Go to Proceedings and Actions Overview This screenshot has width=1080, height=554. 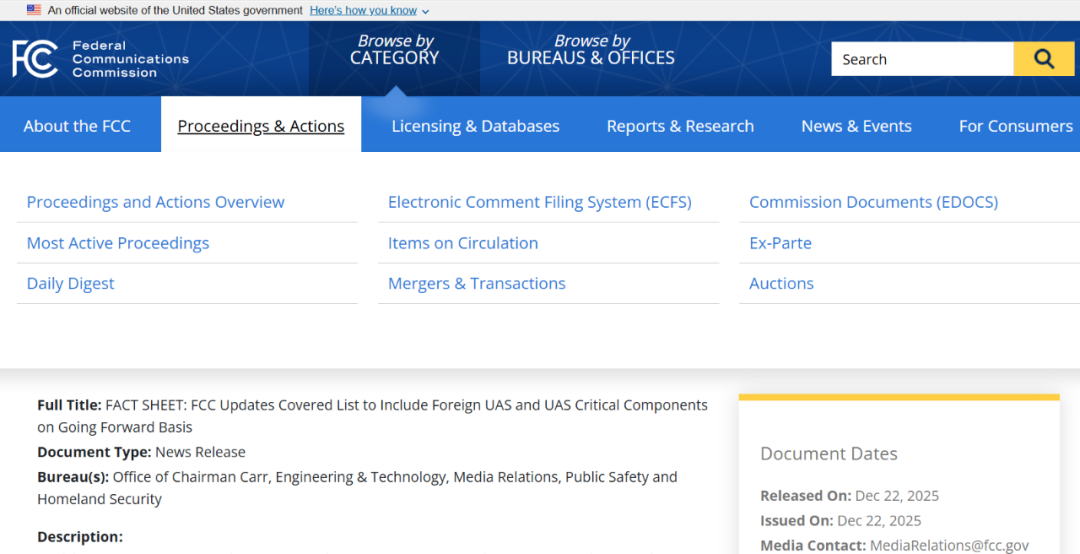point(155,202)
